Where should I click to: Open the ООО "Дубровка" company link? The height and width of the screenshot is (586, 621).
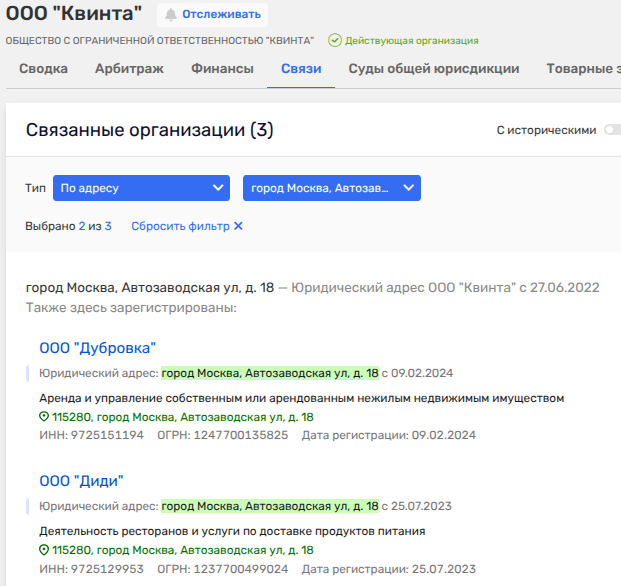(x=98, y=348)
